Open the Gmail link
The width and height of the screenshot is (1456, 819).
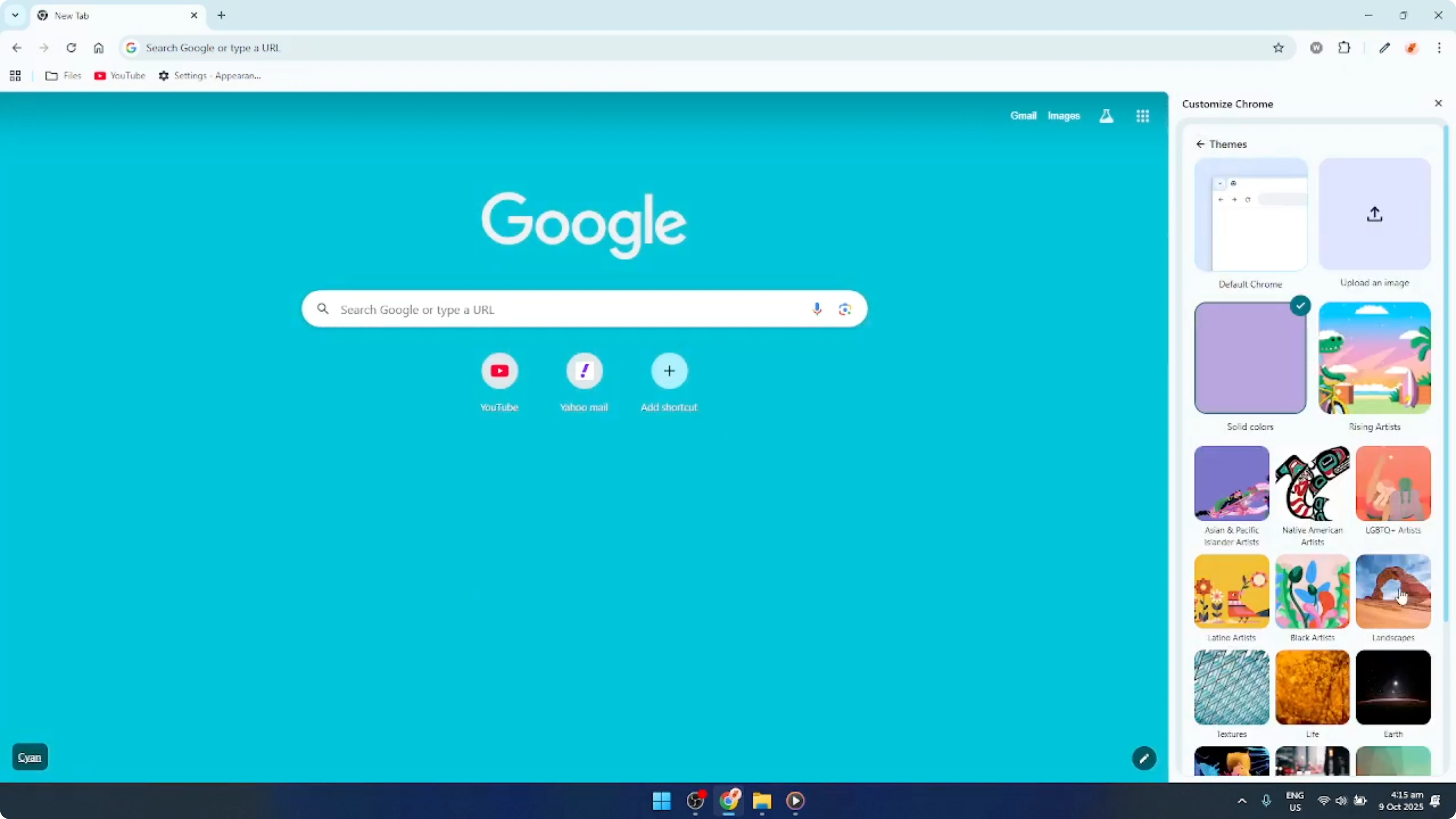1023,116
